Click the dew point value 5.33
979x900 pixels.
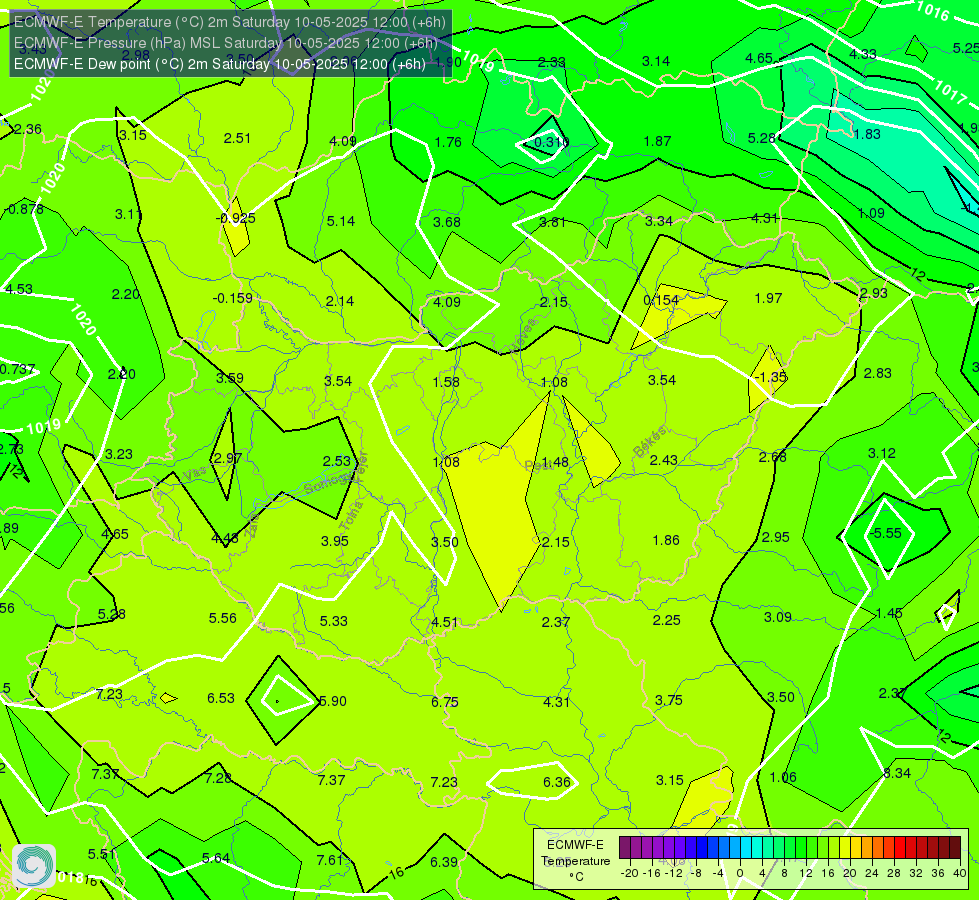334,621
